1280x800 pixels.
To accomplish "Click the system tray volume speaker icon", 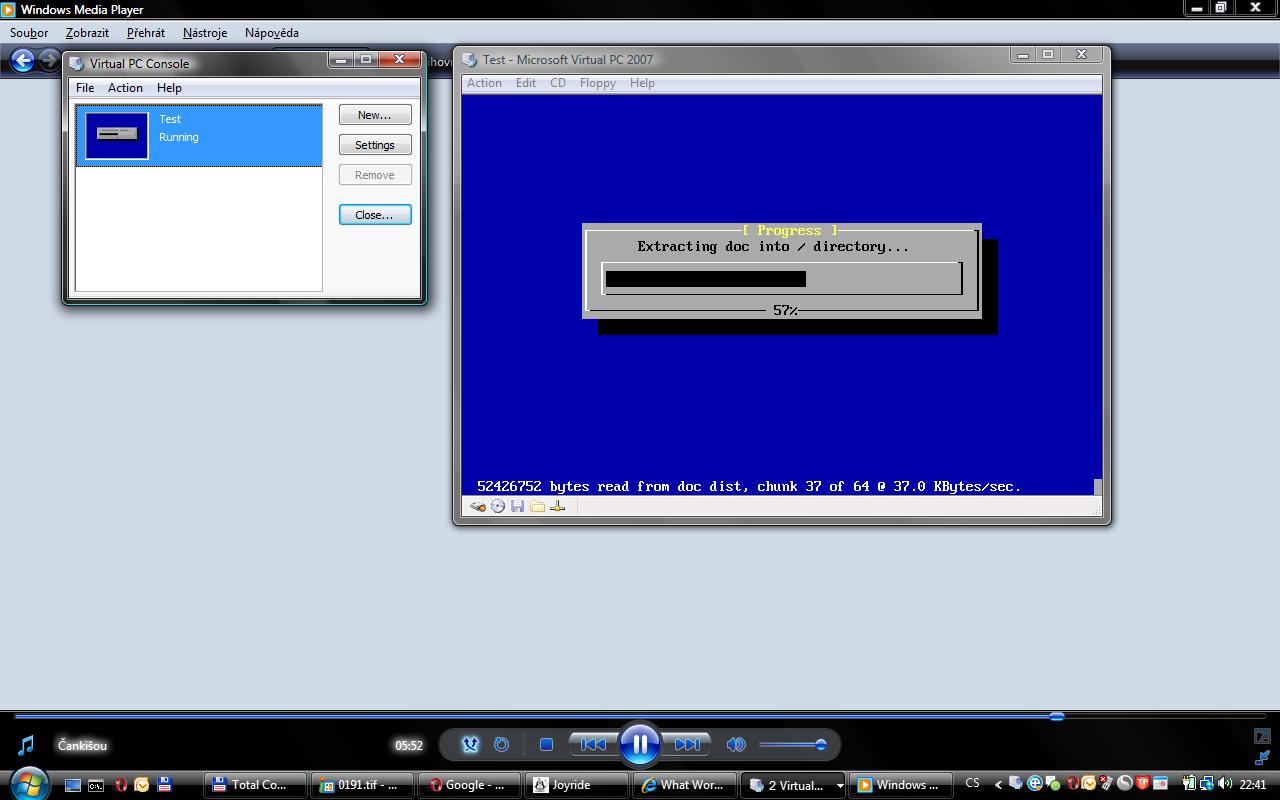I will (1224, 784).
